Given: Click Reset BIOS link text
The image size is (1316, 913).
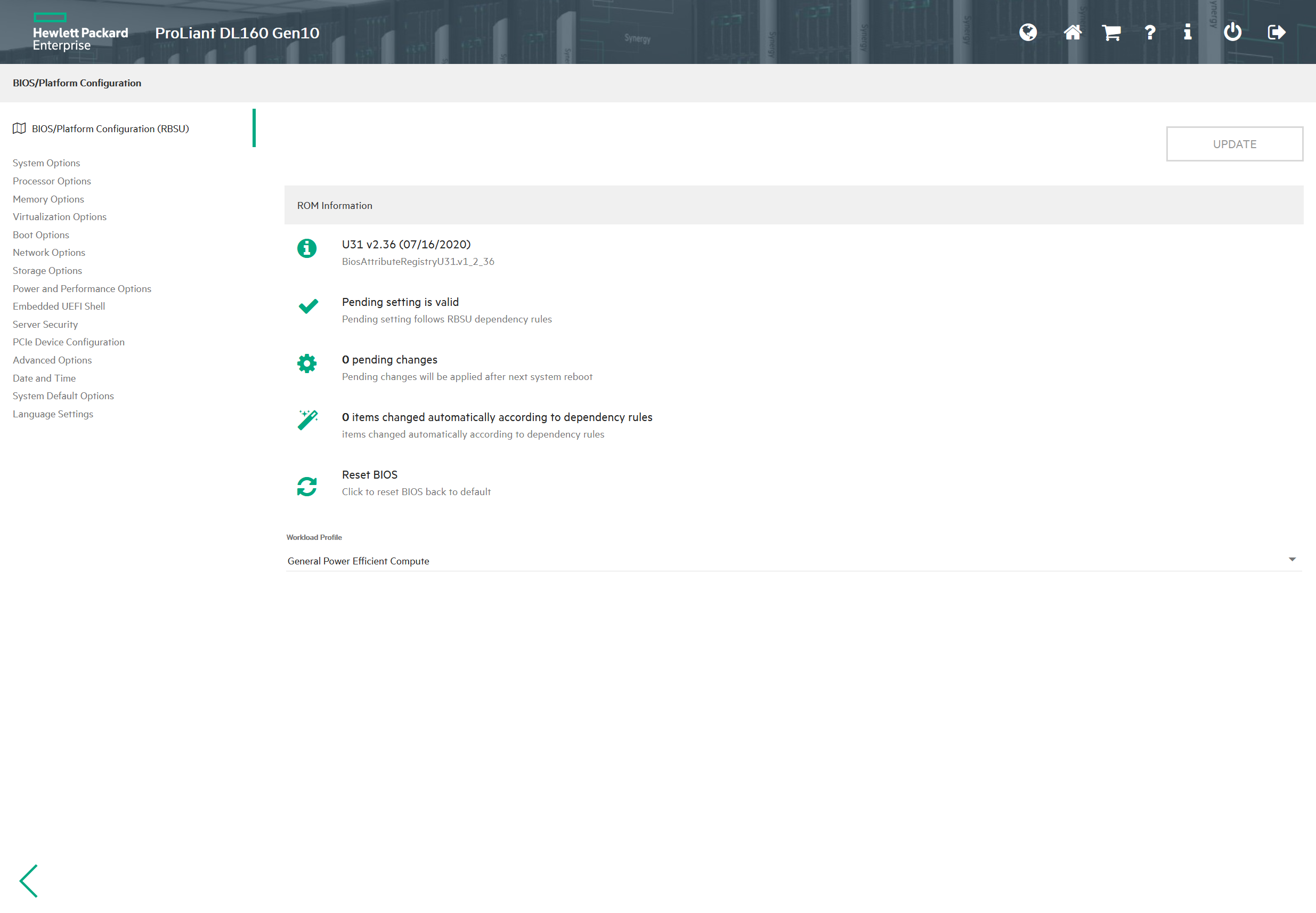Looking at the screenshot, I should pyautogui.click(x=369, y=474).
